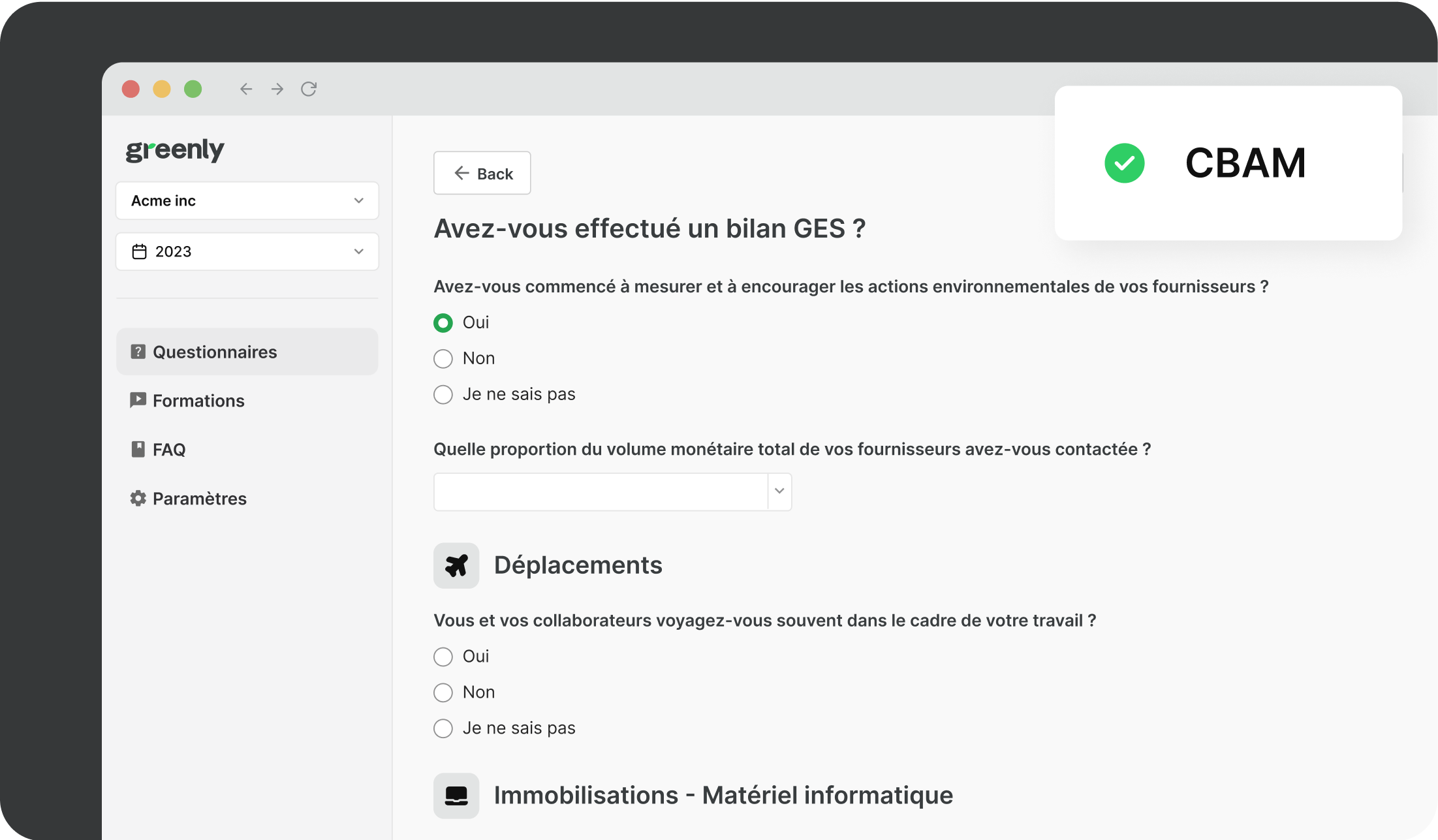The image size is (1438, 840).
Task: Click the Paramètres gear icon
Action: point(138,499)
